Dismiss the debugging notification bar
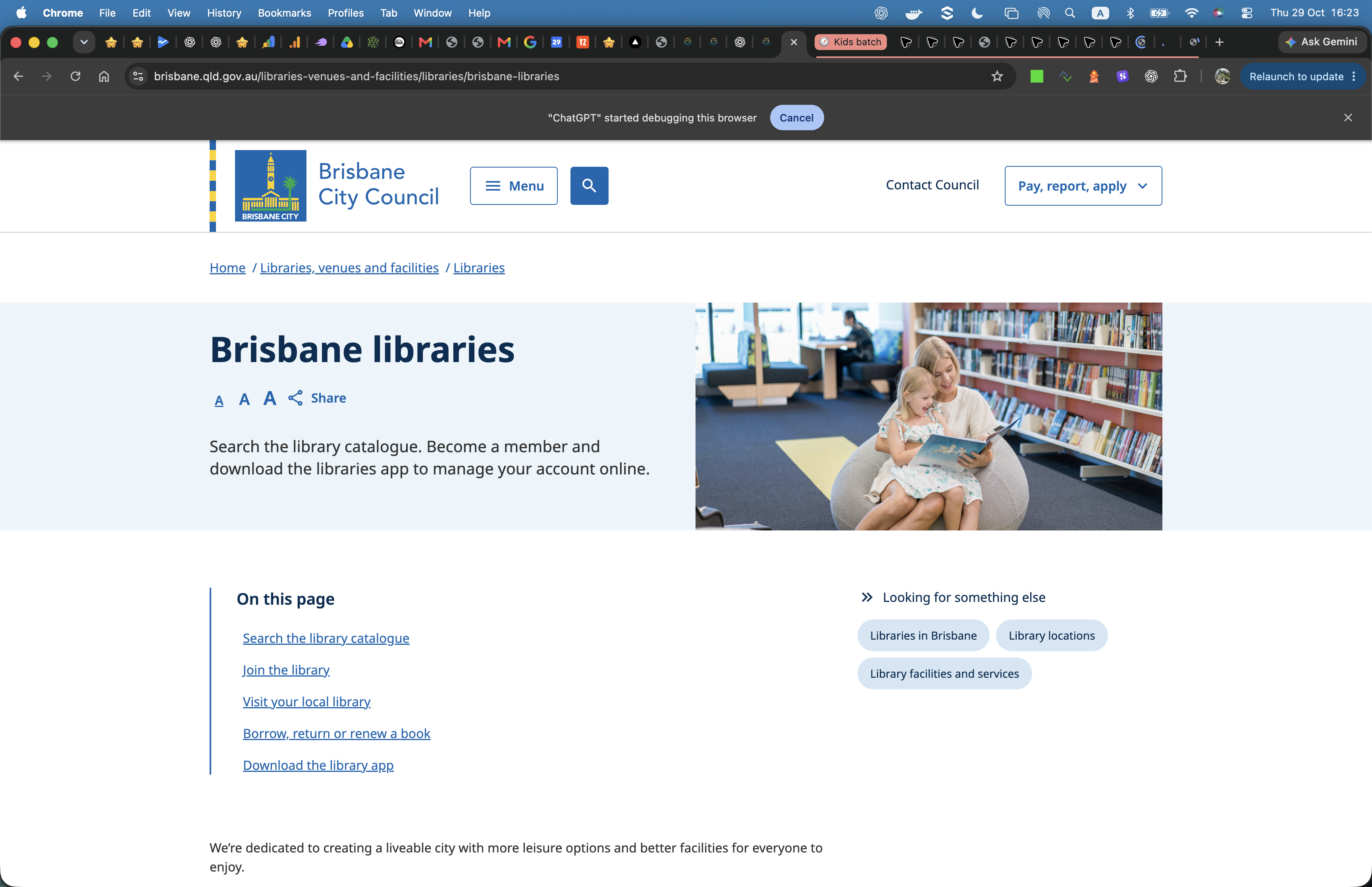Screen dimensions: 1372x887 (1348, 118)
